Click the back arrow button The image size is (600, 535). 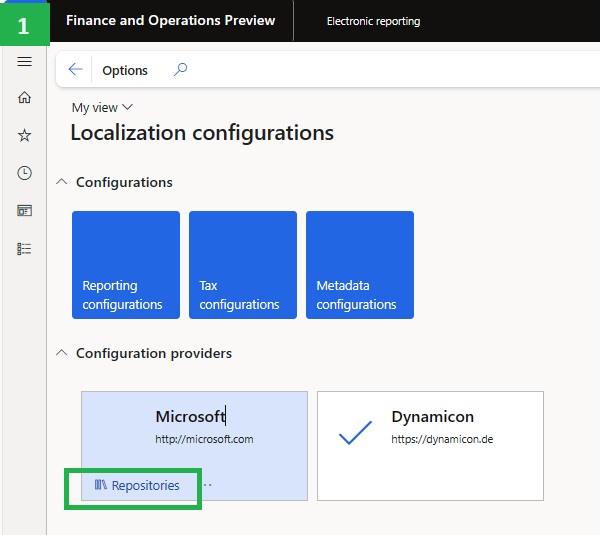click(x=75, y=70)
